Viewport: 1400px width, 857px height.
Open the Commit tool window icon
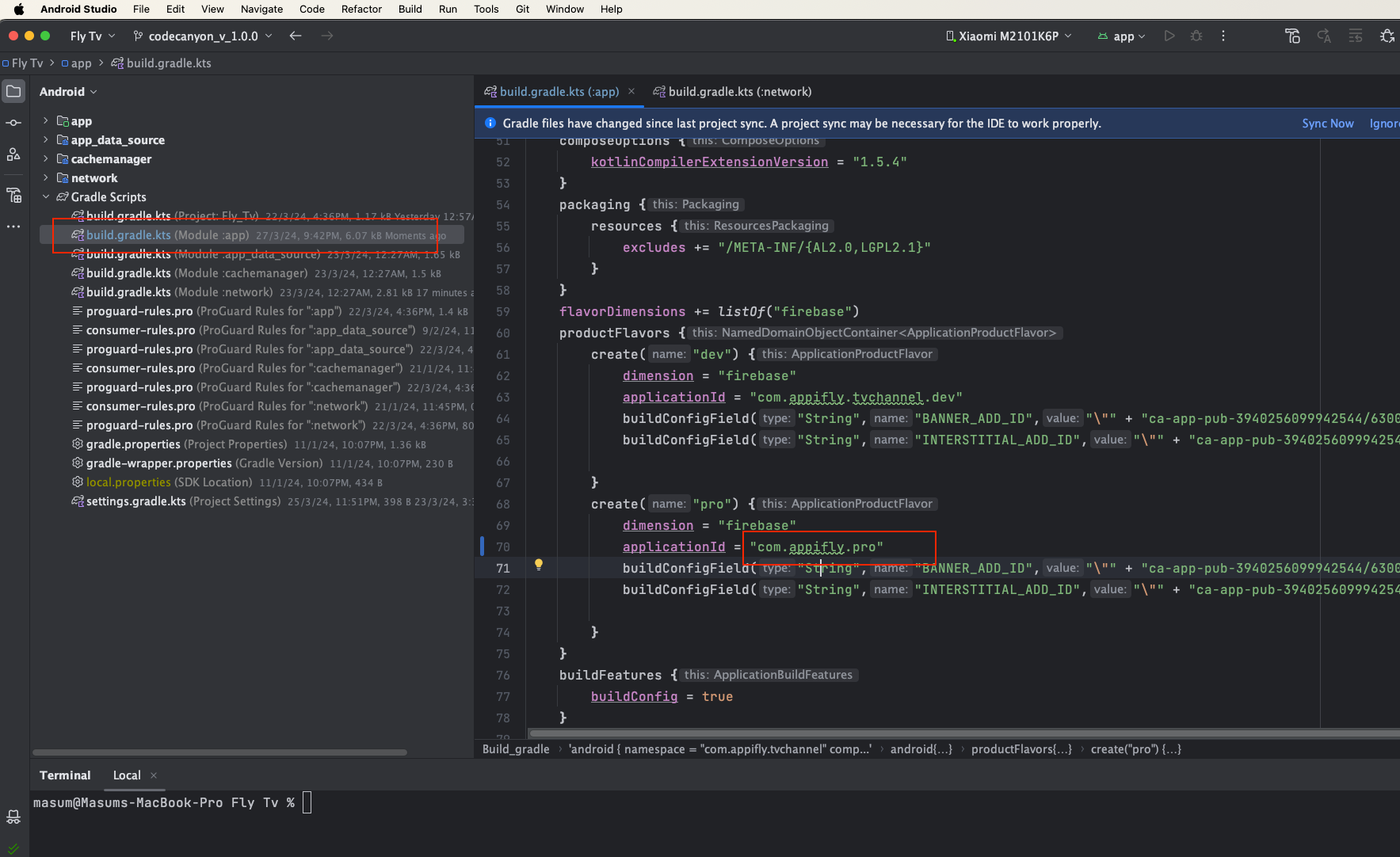(x=13, y=123)
